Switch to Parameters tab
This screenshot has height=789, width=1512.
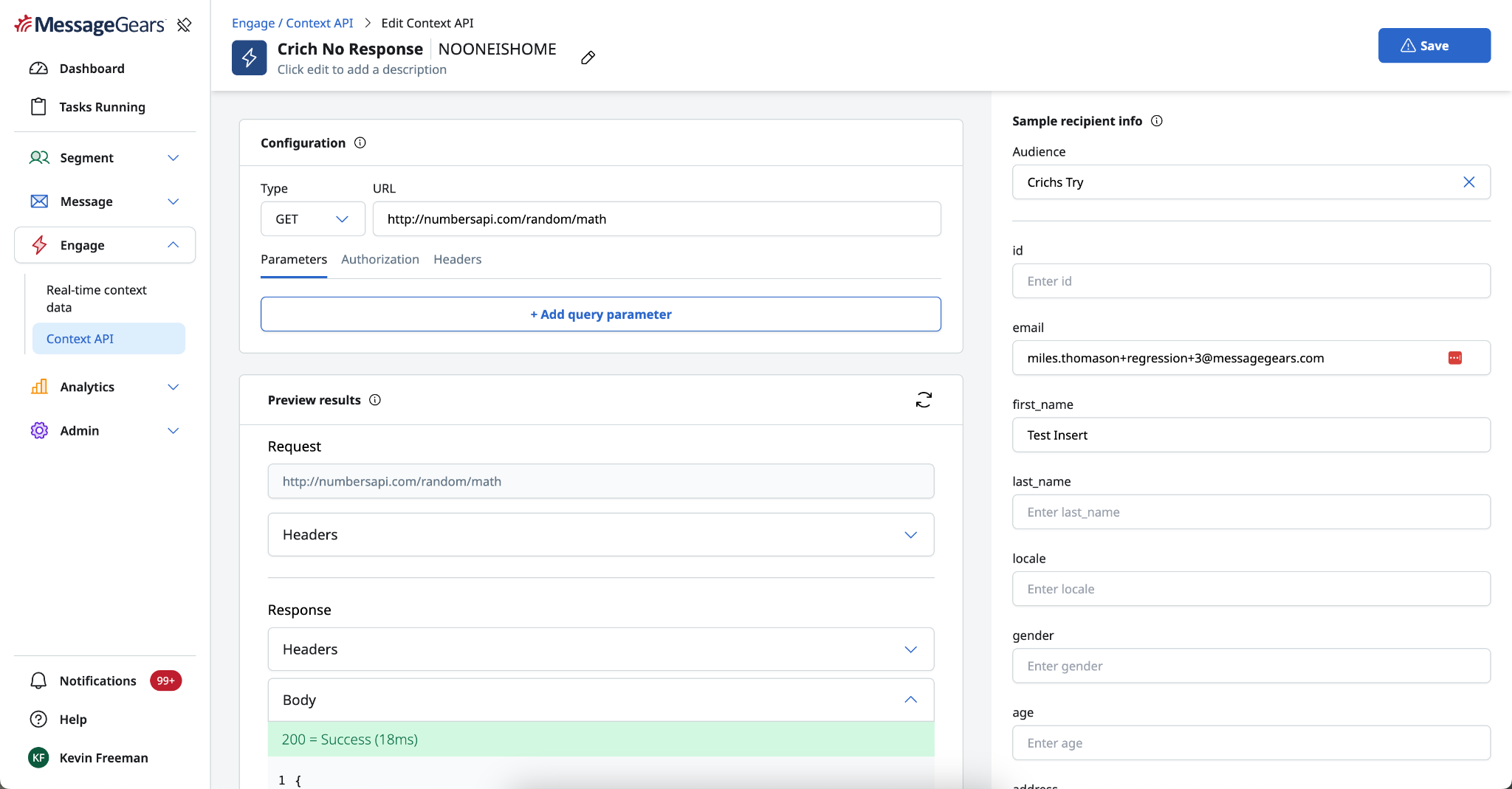(x=294, y=260)
